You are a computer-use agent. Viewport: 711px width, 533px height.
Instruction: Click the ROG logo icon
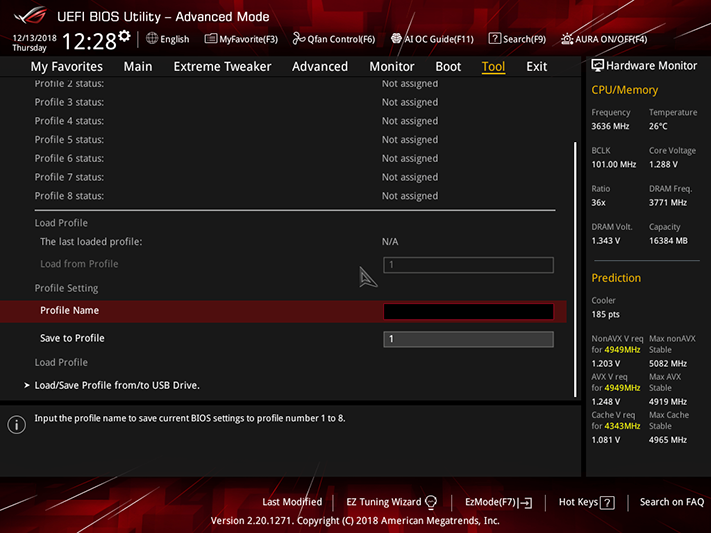pos(30,16)
